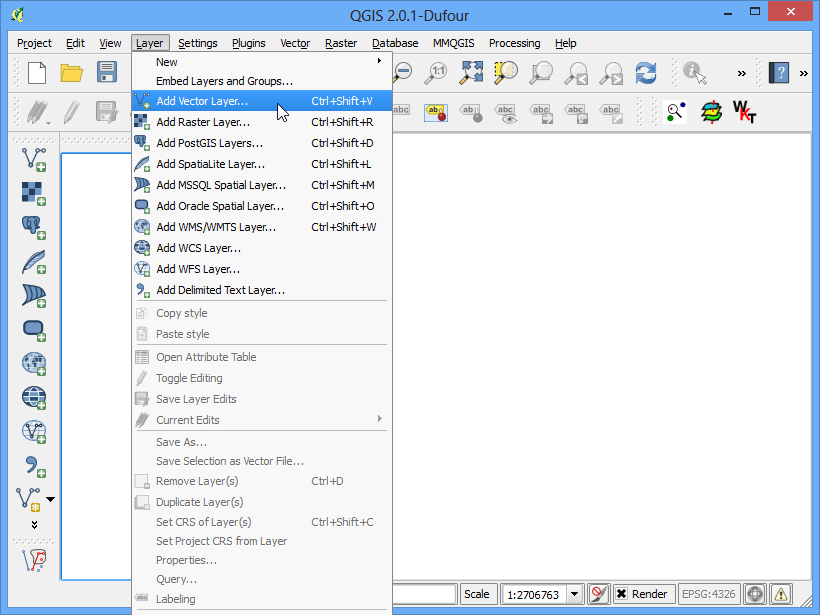820x615 pixels.
Task: Open the yellow warning messages icon
Action: point(781,594)
